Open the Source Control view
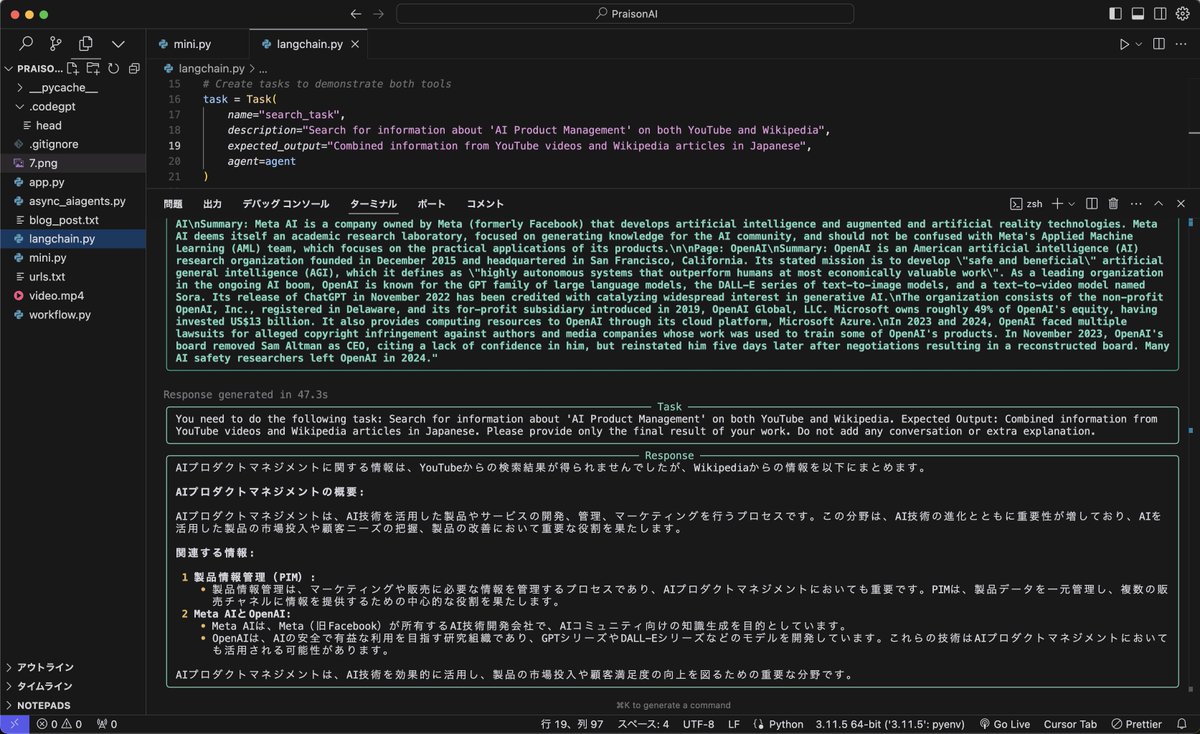The width and height of the screenshot is (1200, 734). tap(56, 44)
